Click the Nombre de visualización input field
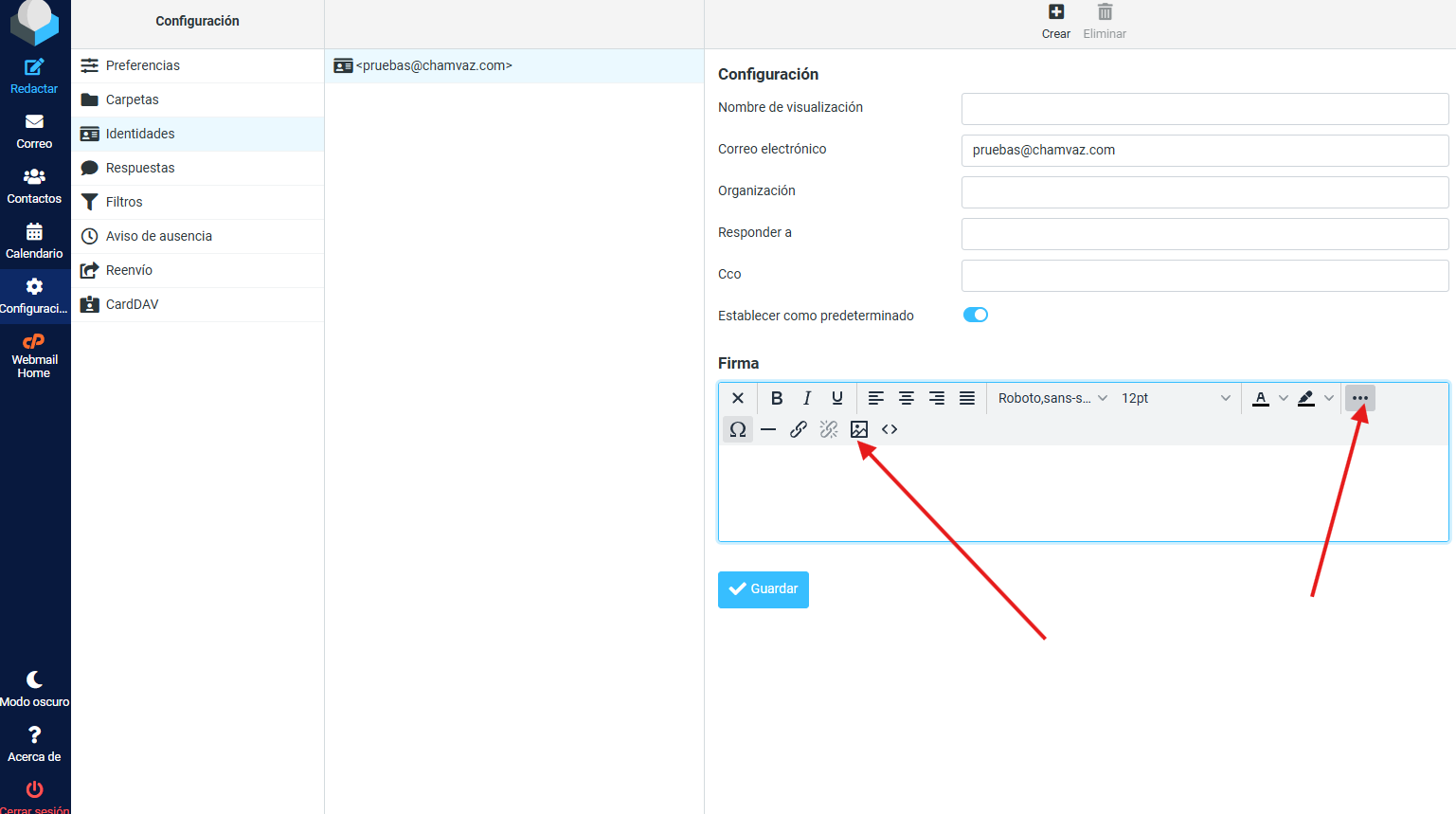The width and height of the screenshot is (1456, 814). (1204, 108)
